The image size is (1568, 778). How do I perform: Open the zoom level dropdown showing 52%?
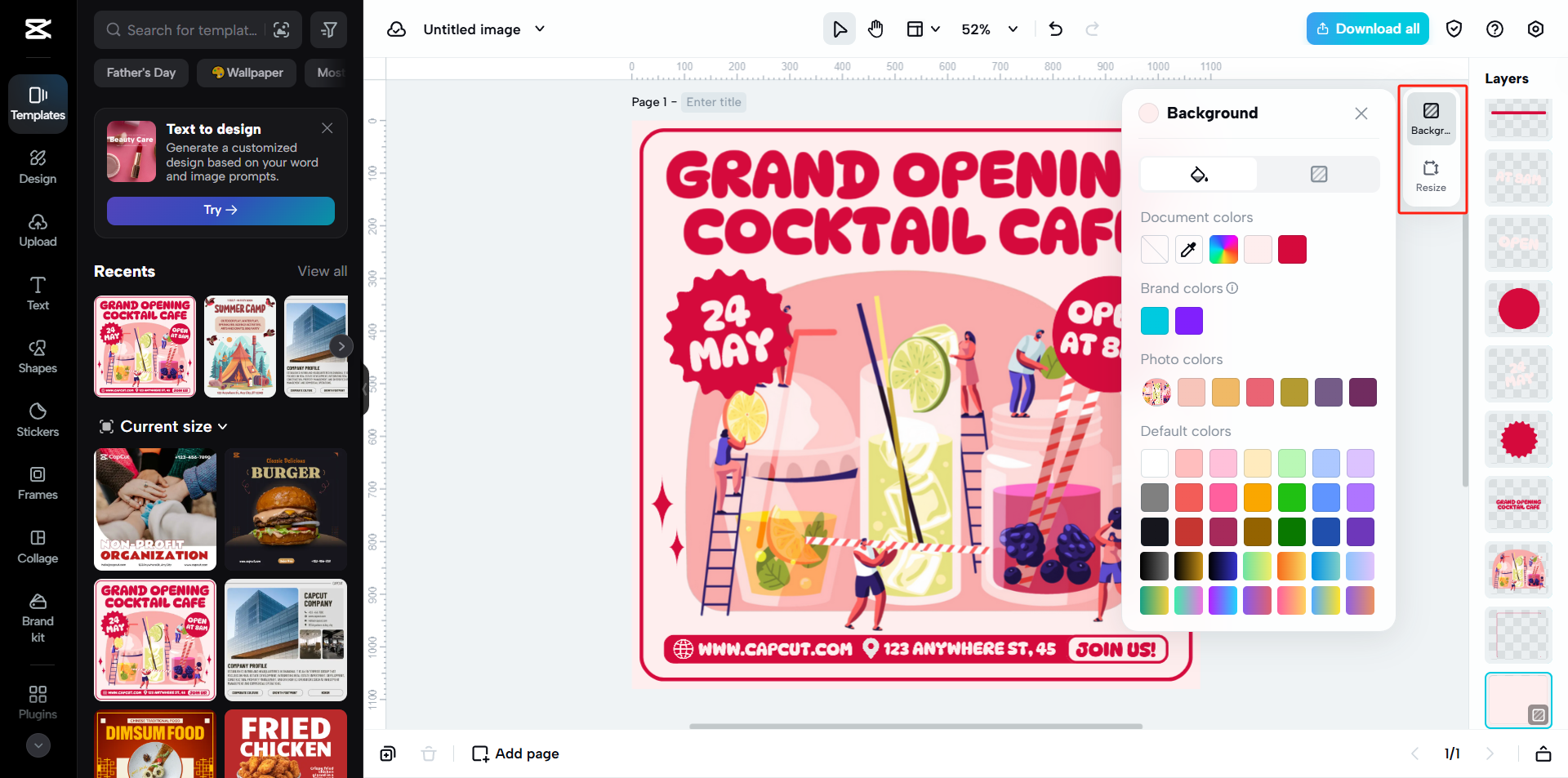[x=1013, y=29]
